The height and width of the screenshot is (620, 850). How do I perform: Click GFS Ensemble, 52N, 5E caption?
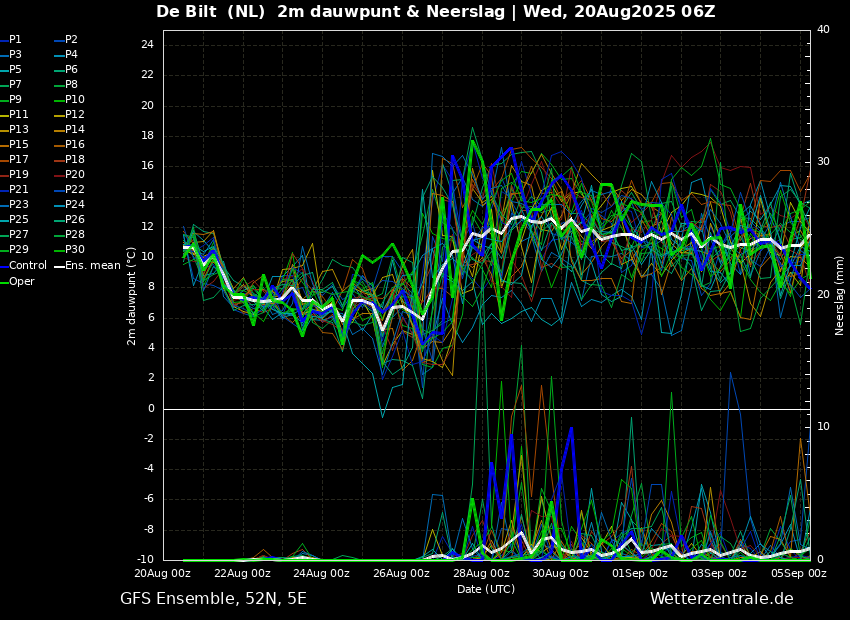[x=213, y=599]
